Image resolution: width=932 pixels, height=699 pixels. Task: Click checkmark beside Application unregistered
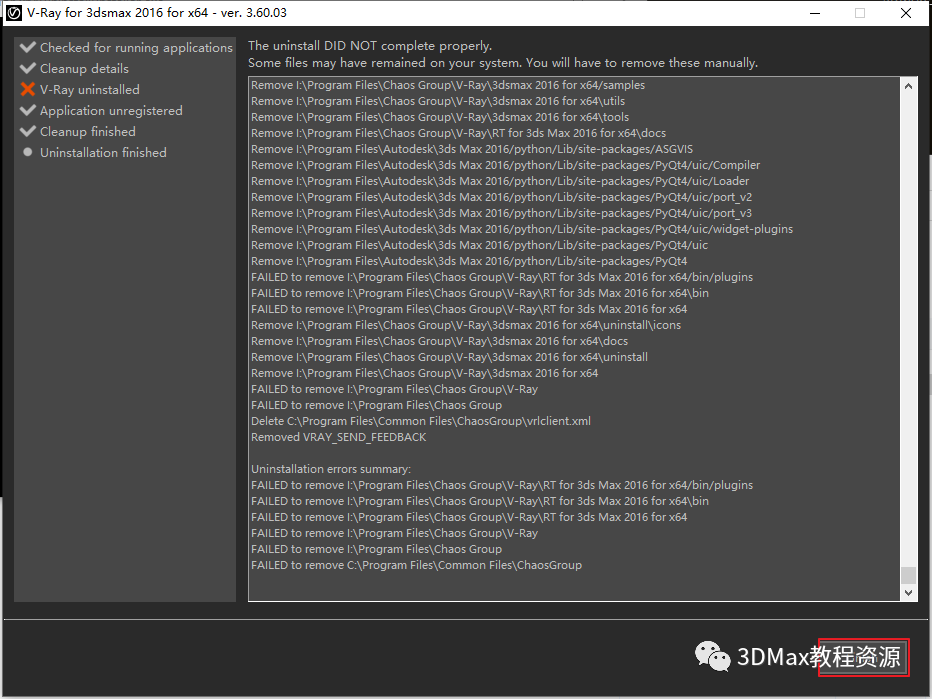click(27, 110)
